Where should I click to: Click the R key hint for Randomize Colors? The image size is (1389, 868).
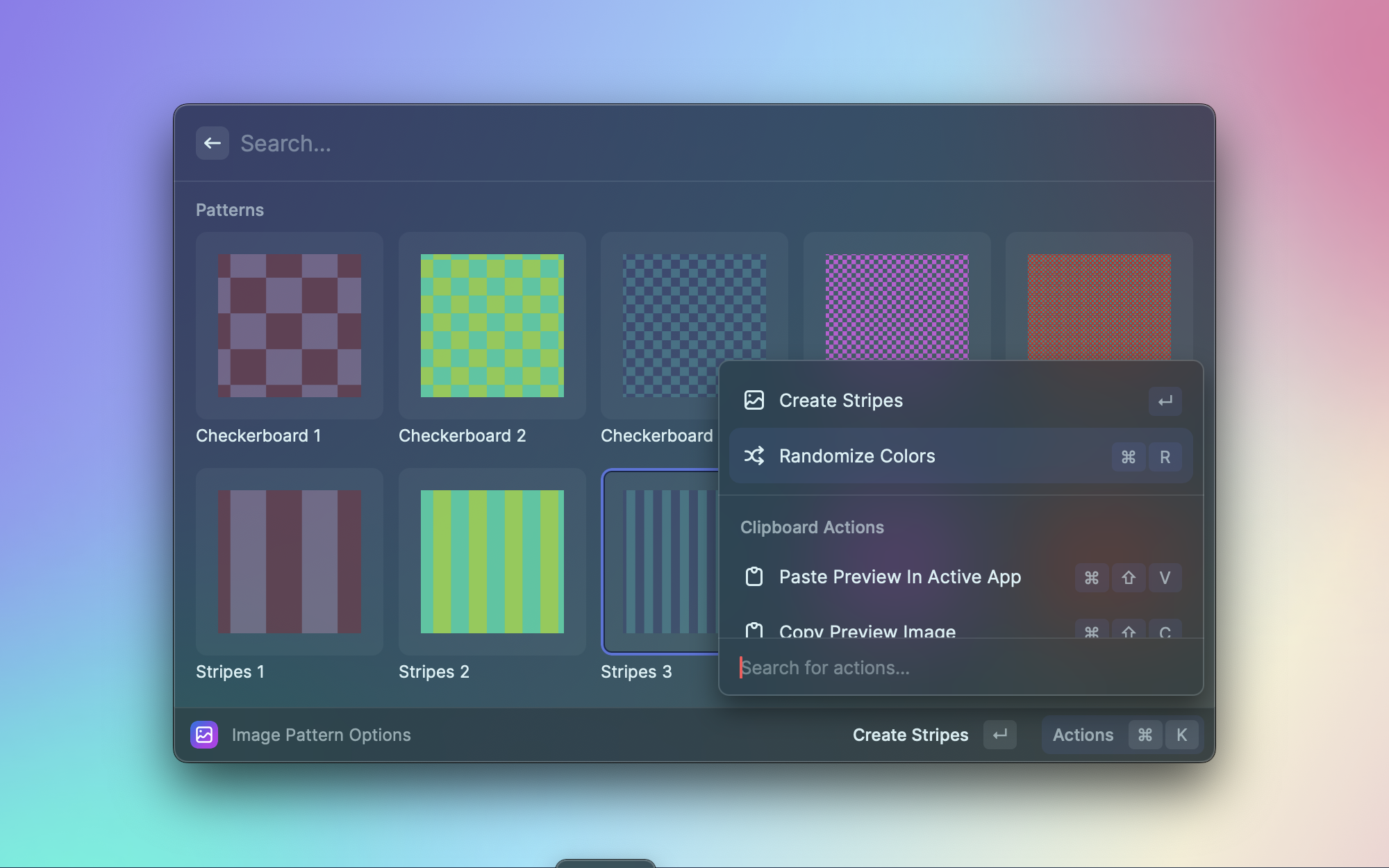1165,457
